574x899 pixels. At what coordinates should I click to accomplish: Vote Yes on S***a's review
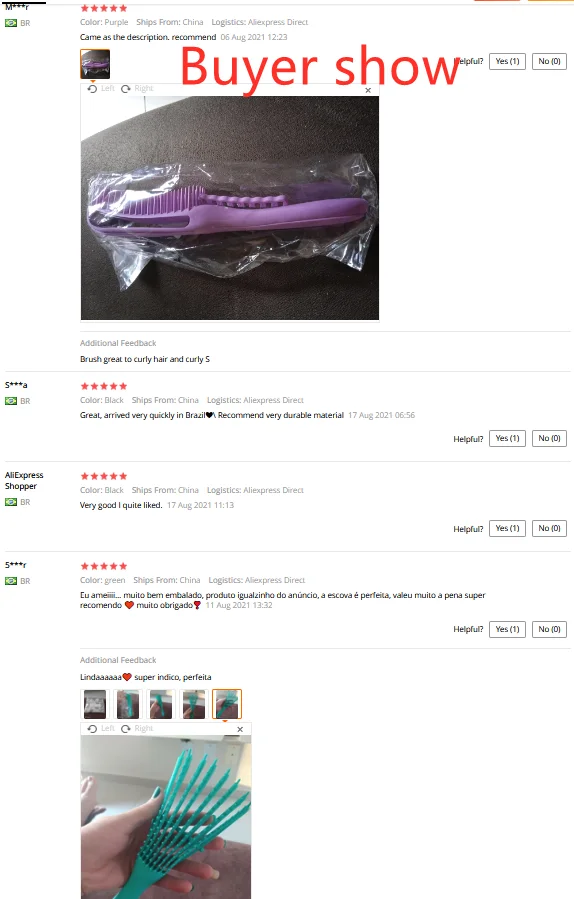point(507,439)
